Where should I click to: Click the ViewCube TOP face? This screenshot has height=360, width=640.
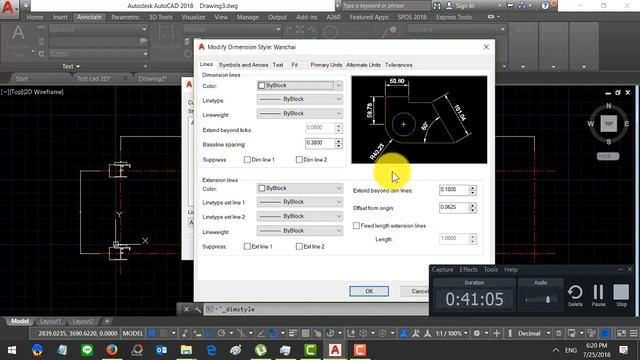609,123
